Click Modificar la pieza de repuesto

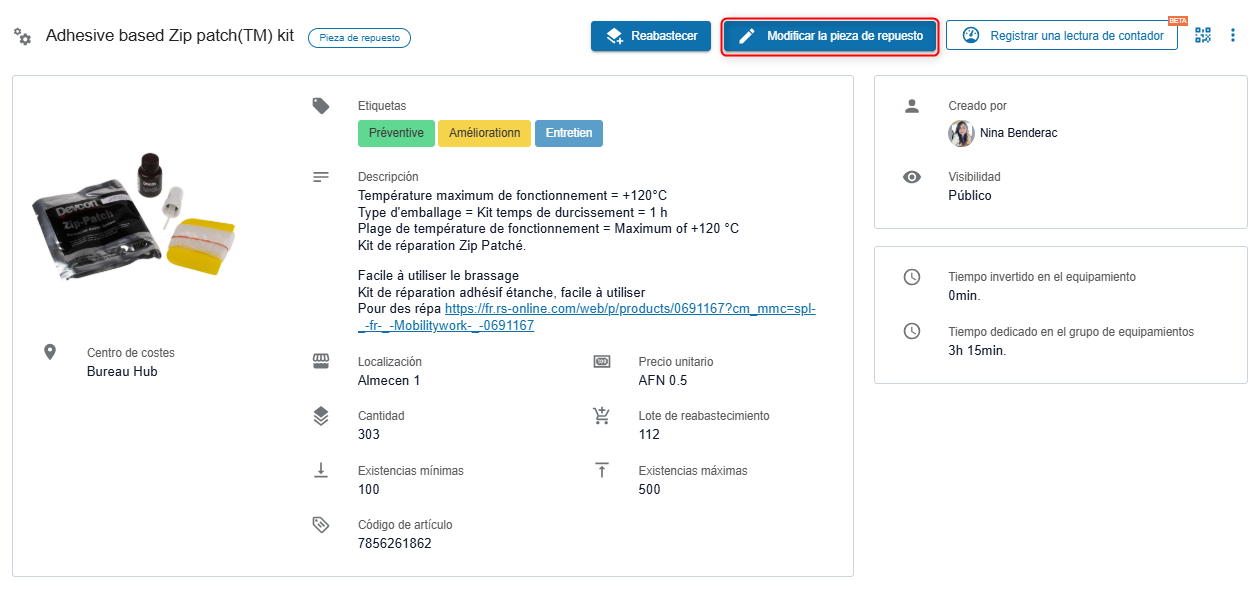click(x=830, y=36)
